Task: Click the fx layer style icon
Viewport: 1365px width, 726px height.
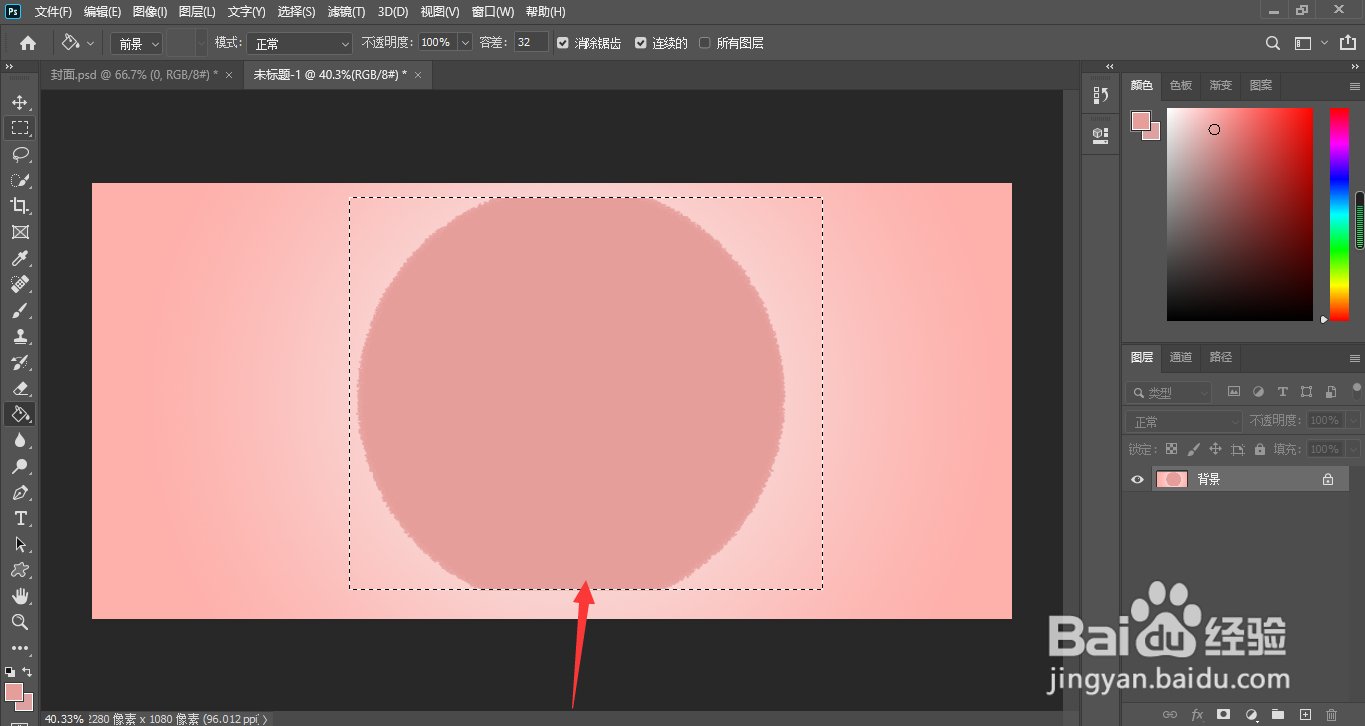Action: tap(1197, 714)
